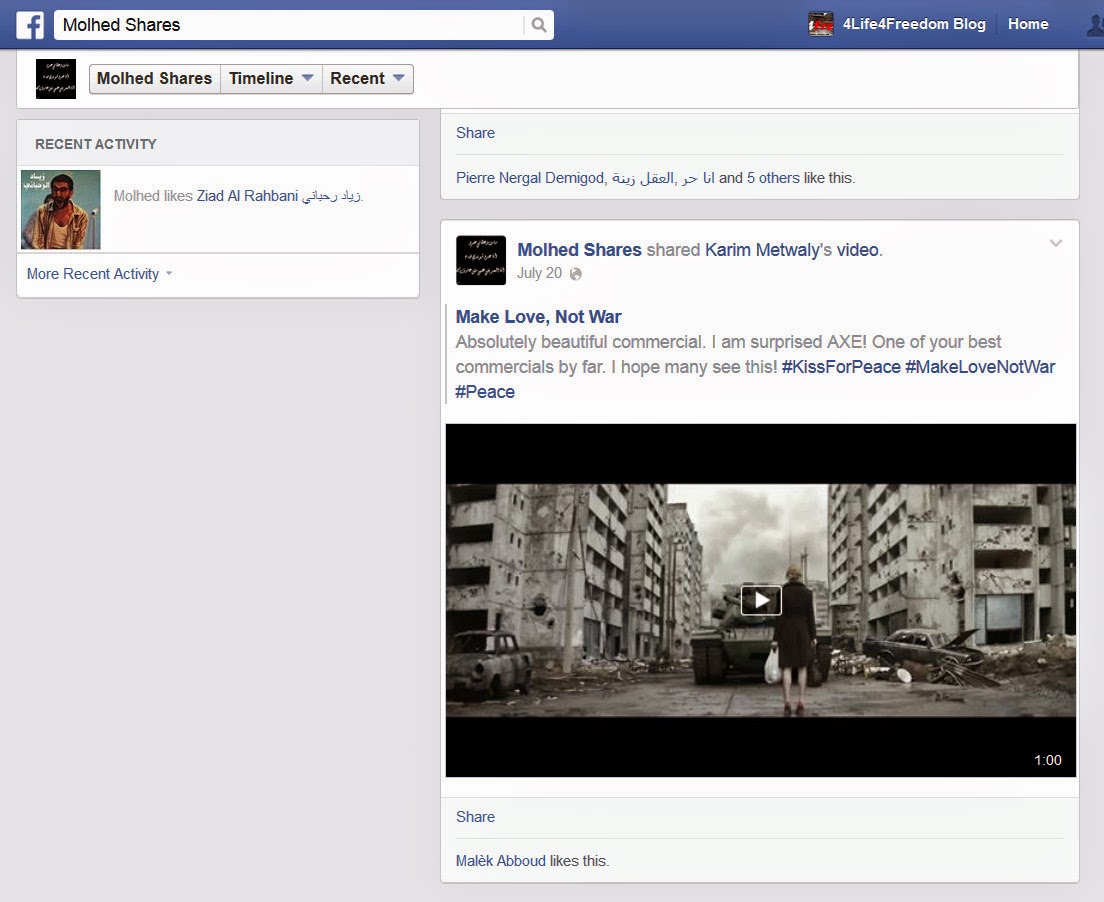
Task: Click the #MakeLoveNotWar hashtag
Action: coord(980,367)
